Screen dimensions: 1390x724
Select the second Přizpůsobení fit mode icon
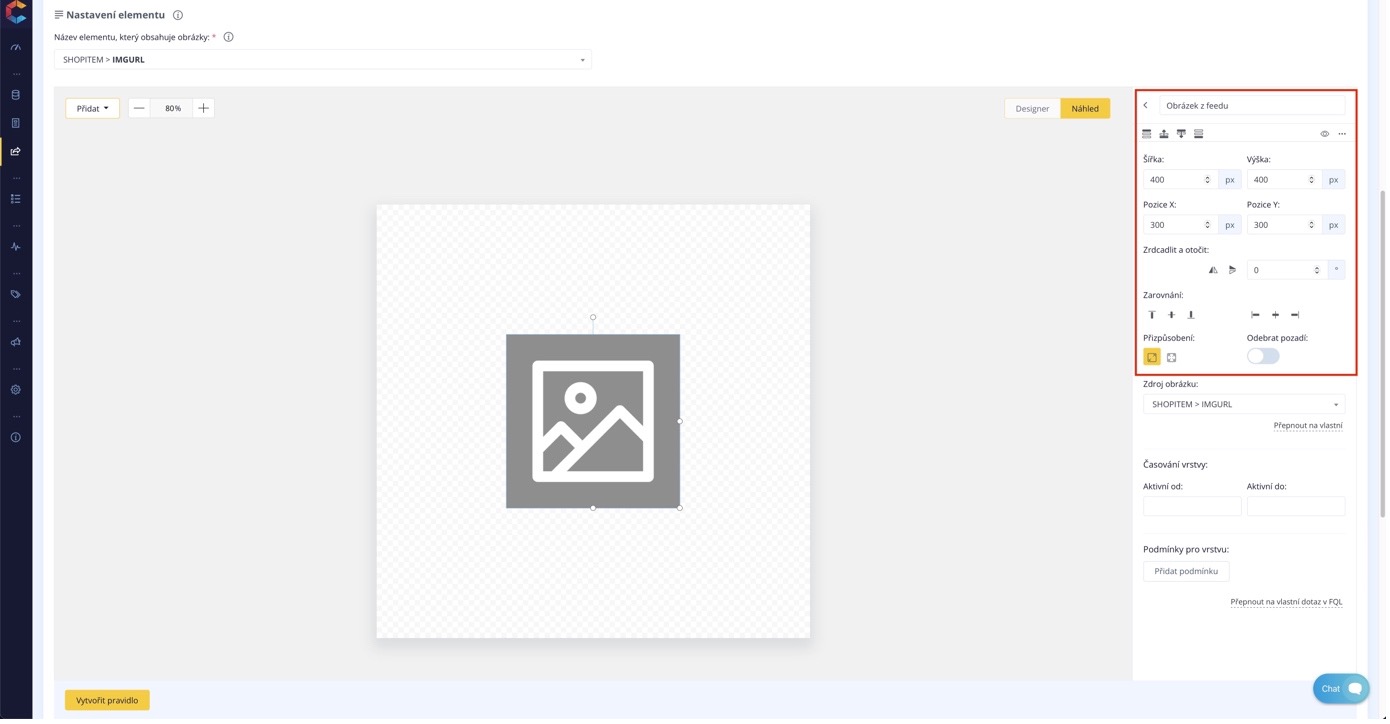coord(1174,358)
